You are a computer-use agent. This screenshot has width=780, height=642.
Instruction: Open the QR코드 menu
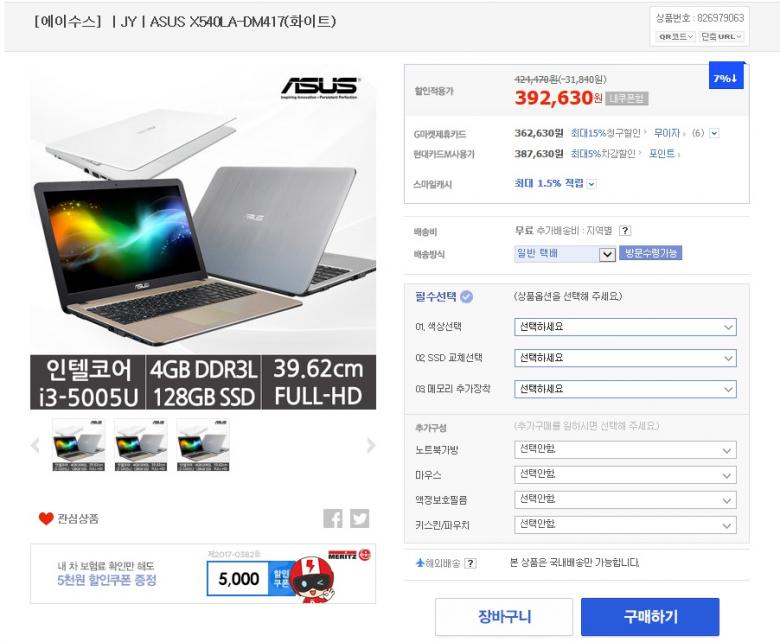(676, 36)
